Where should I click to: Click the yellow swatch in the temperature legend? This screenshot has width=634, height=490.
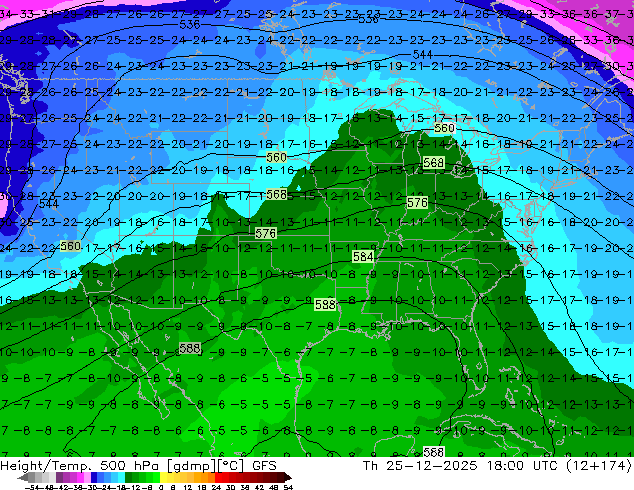tap(163, 478)
